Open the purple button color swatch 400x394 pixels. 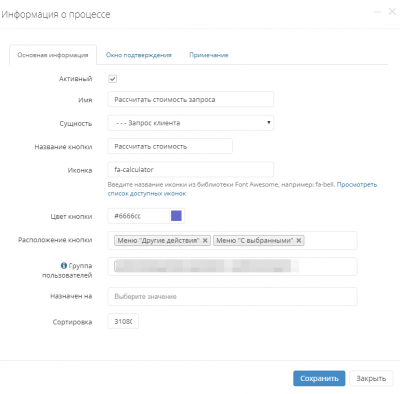tap(176, 216)
